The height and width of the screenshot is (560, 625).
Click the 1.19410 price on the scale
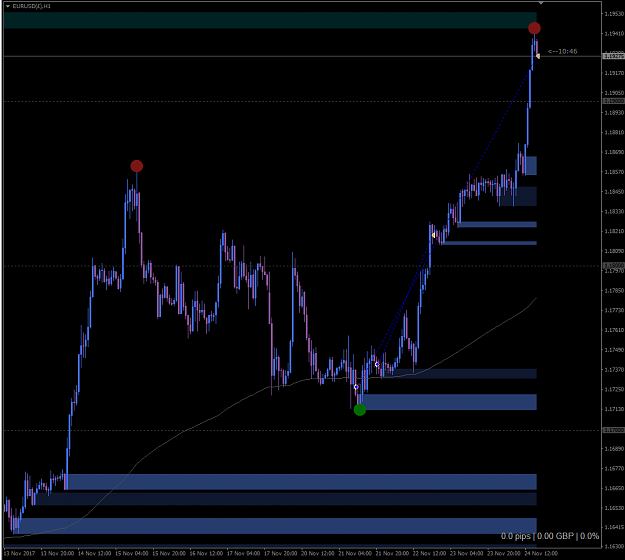pyautogui.click(x=614, y=33)
